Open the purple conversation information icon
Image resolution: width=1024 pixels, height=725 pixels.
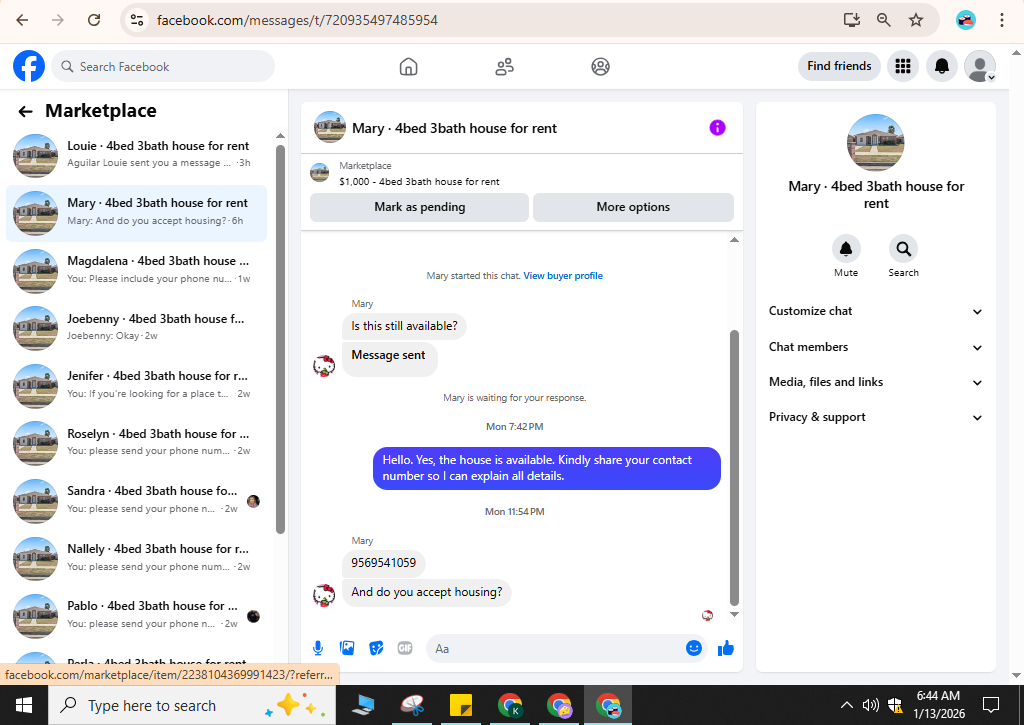pyautogui.click(x=717, y=127)
